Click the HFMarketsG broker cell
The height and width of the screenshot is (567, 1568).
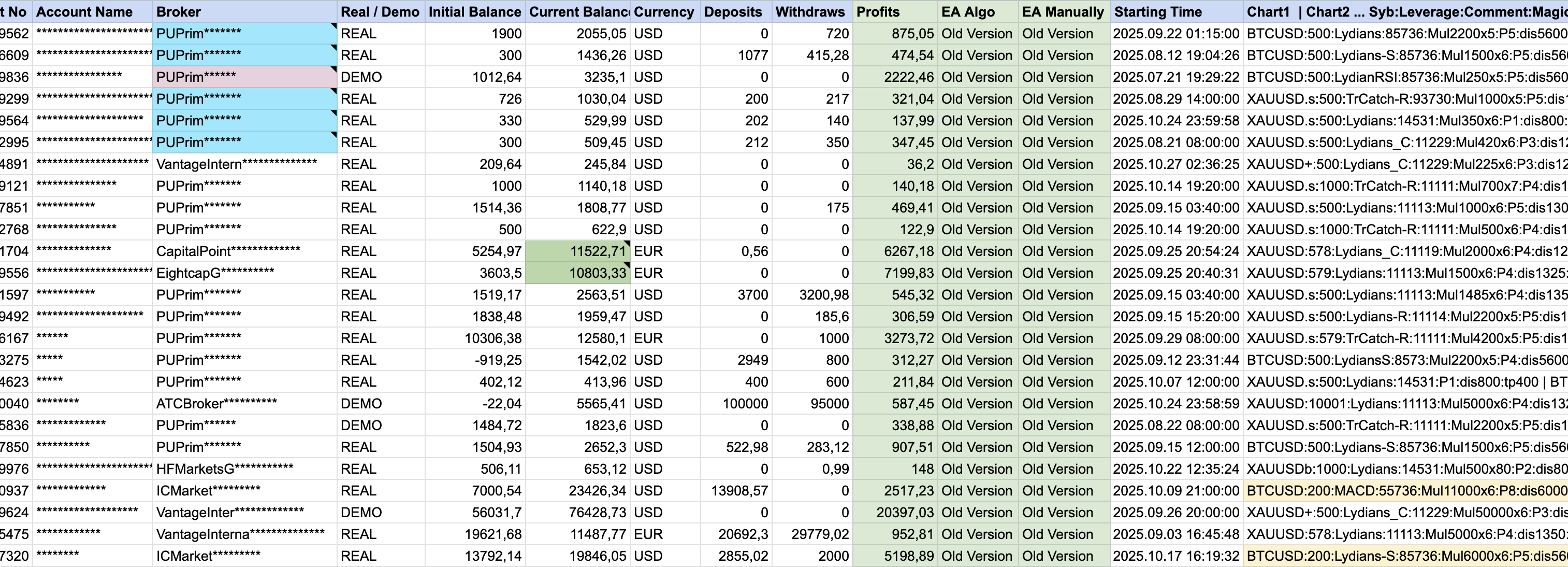[x=245, y=469]
